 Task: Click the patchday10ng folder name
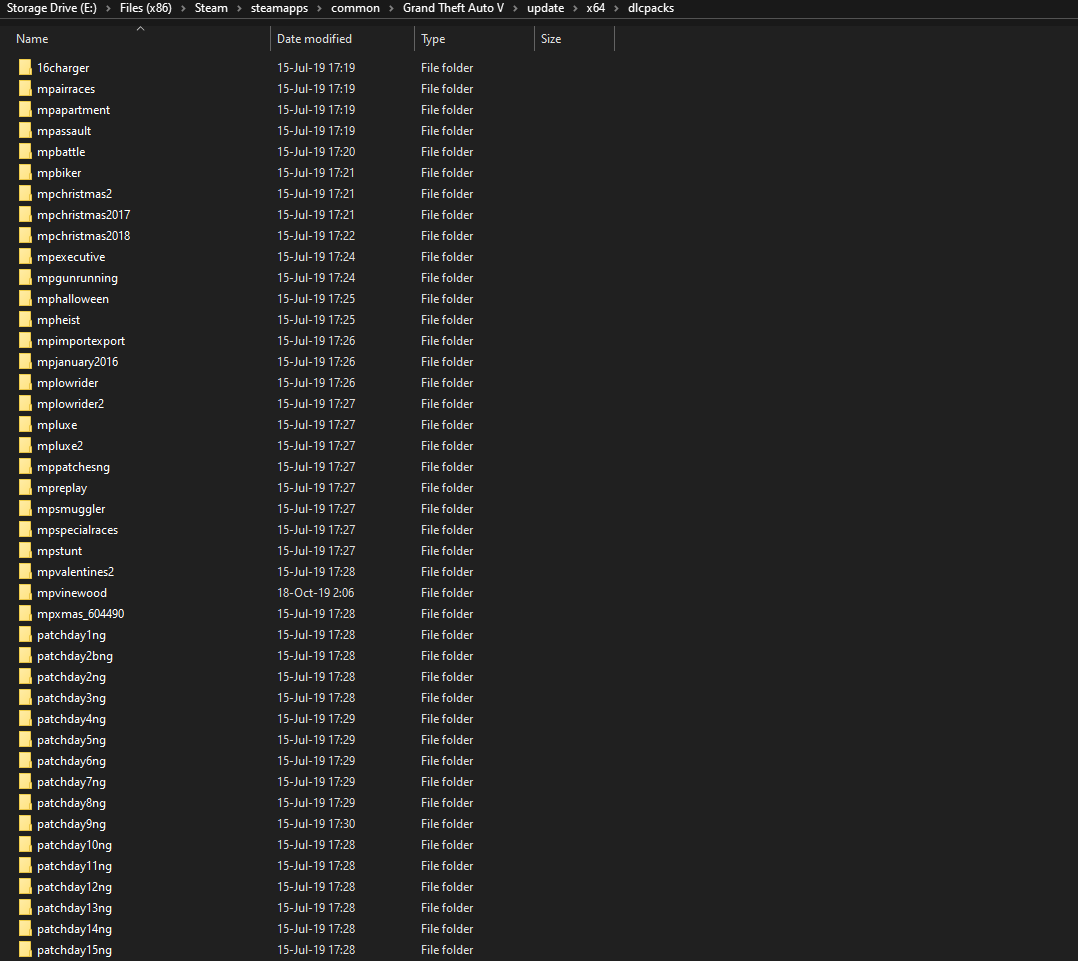click(x=74, y=845)
